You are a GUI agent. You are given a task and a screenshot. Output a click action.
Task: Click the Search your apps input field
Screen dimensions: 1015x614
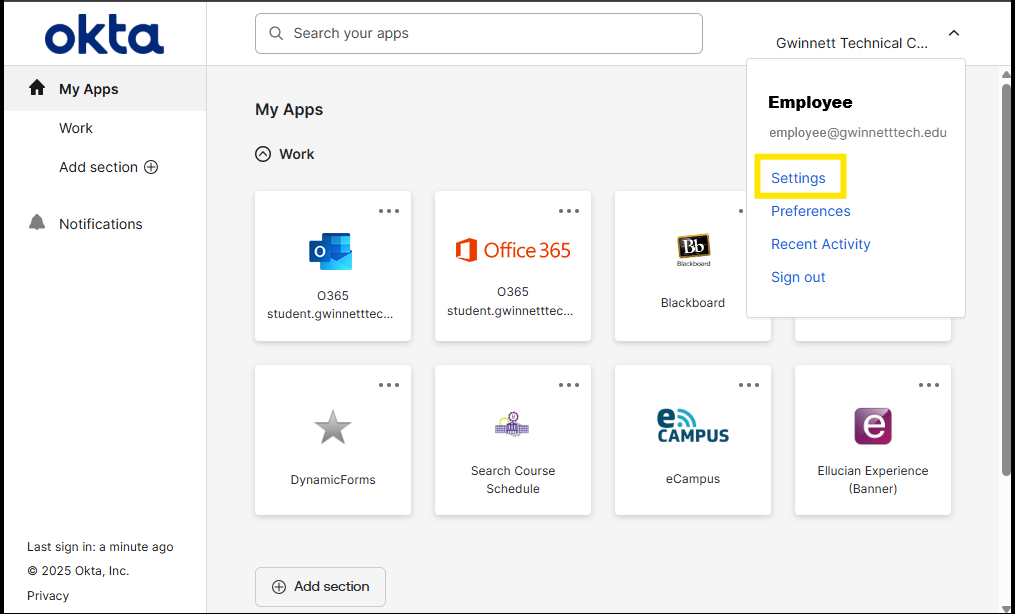coord(478,33)
